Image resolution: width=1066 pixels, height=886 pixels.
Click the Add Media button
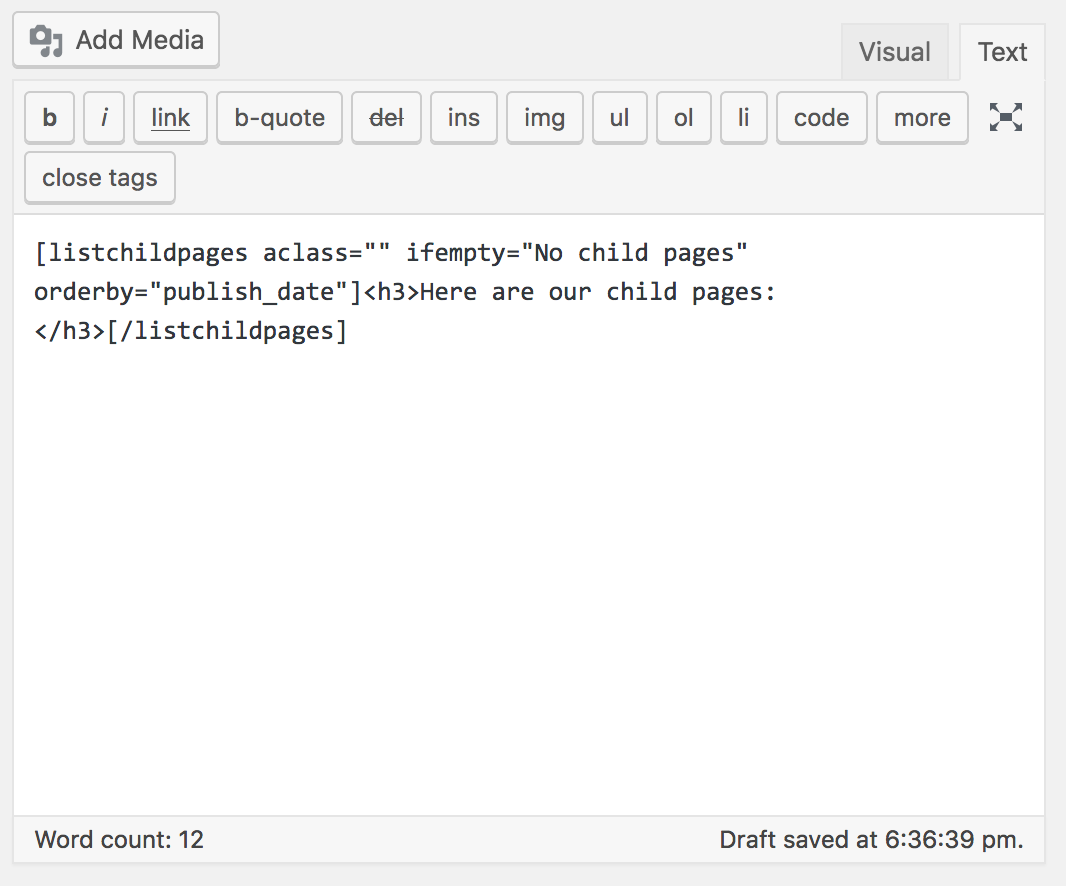116,40
